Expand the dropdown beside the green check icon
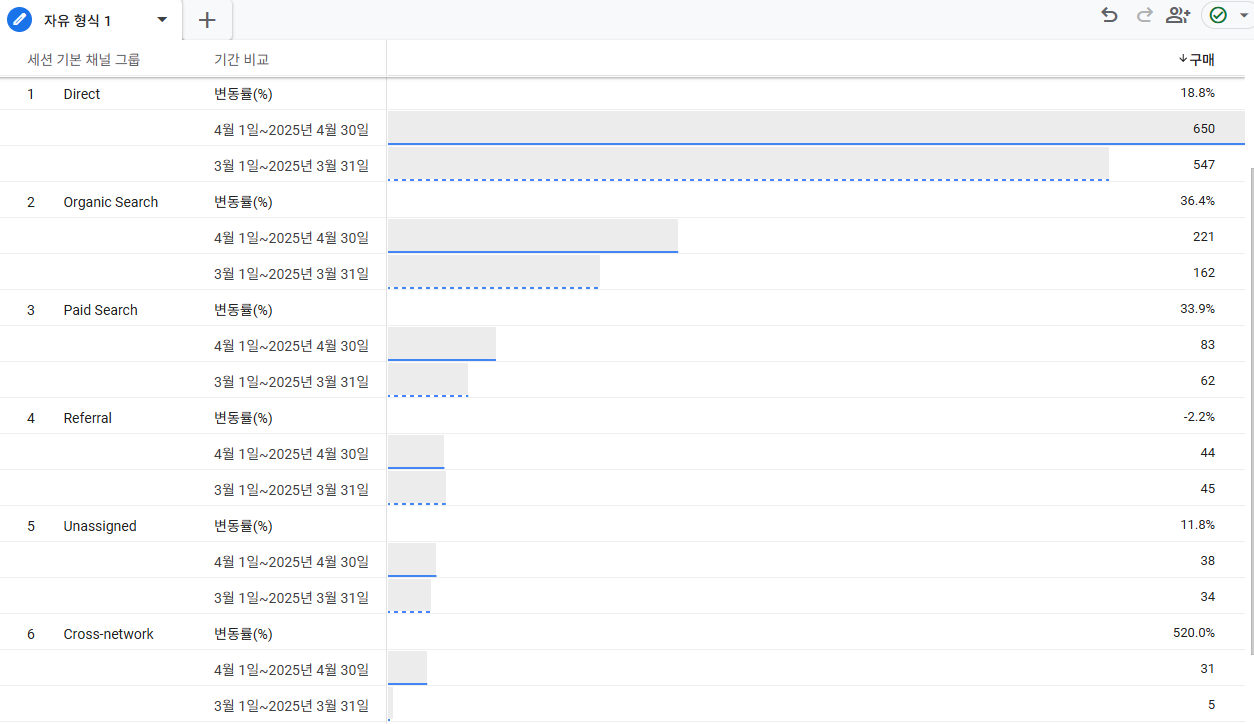This screenshot has height=724, width=1254. pos(1244,16)
